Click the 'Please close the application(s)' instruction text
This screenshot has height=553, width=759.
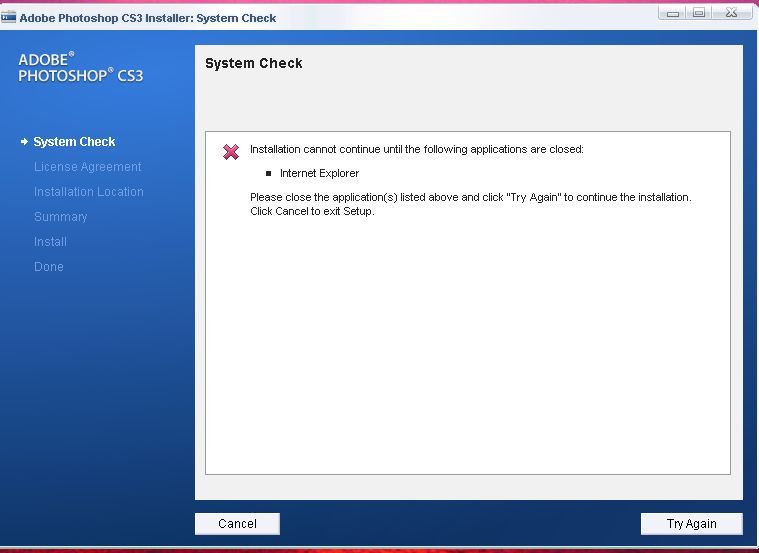click(471, 197)
